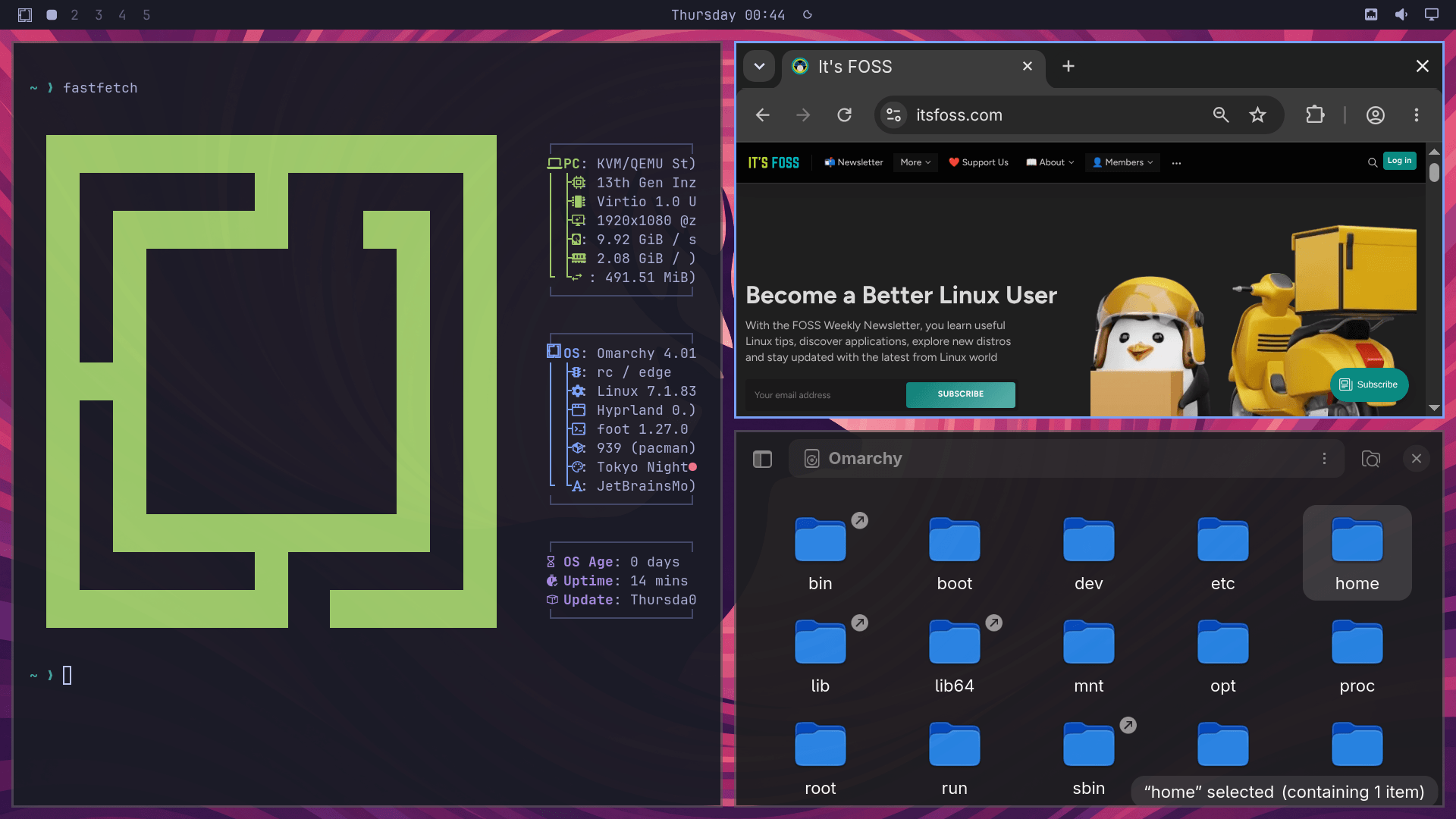Screen dimensions: 1456x819
Task: Select the proc folder
Action: tap(1357, 656)
